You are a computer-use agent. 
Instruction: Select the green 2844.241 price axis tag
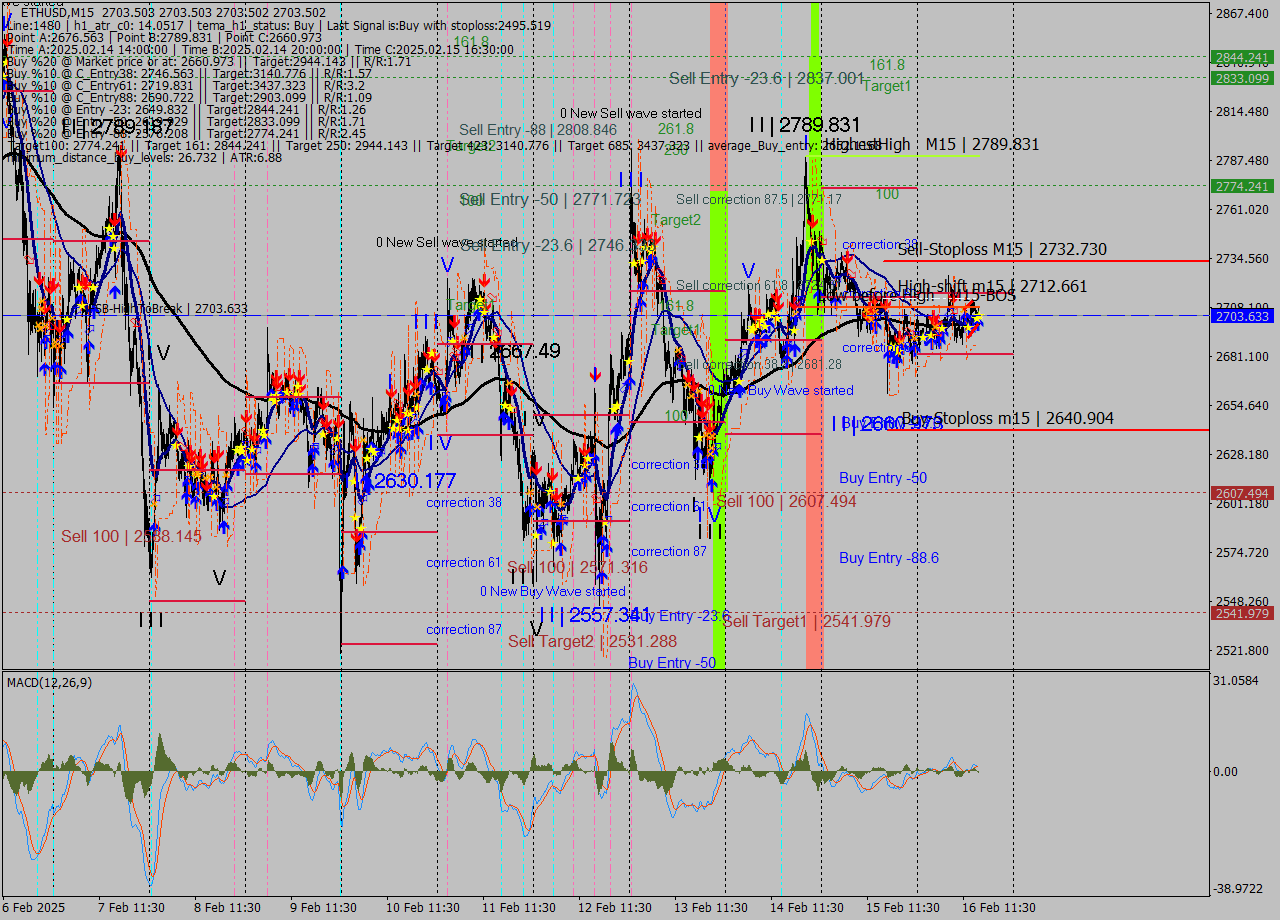(x=1241, y=57)
